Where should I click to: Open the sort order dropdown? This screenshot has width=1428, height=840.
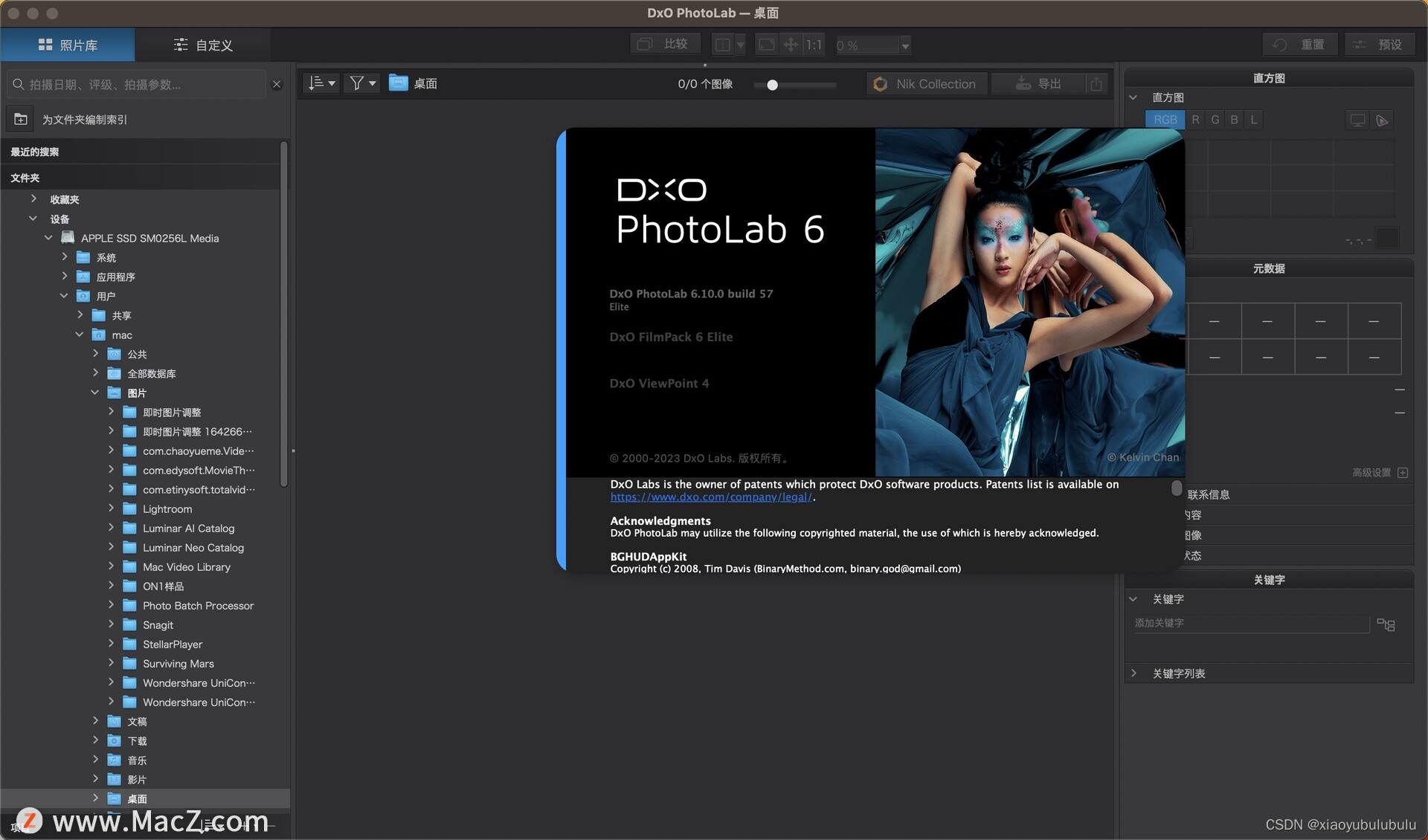tap(321, 83)
